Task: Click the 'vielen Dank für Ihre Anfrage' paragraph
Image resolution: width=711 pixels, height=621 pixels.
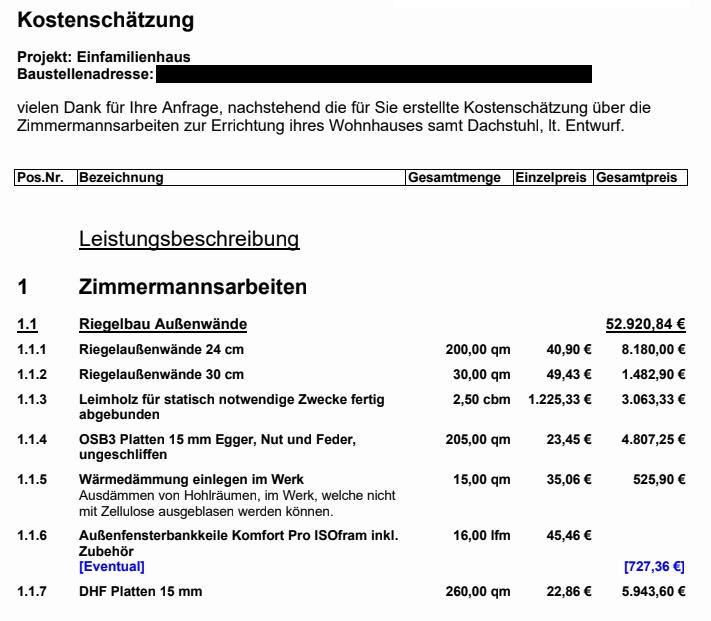Action: [x=334, y=116]
